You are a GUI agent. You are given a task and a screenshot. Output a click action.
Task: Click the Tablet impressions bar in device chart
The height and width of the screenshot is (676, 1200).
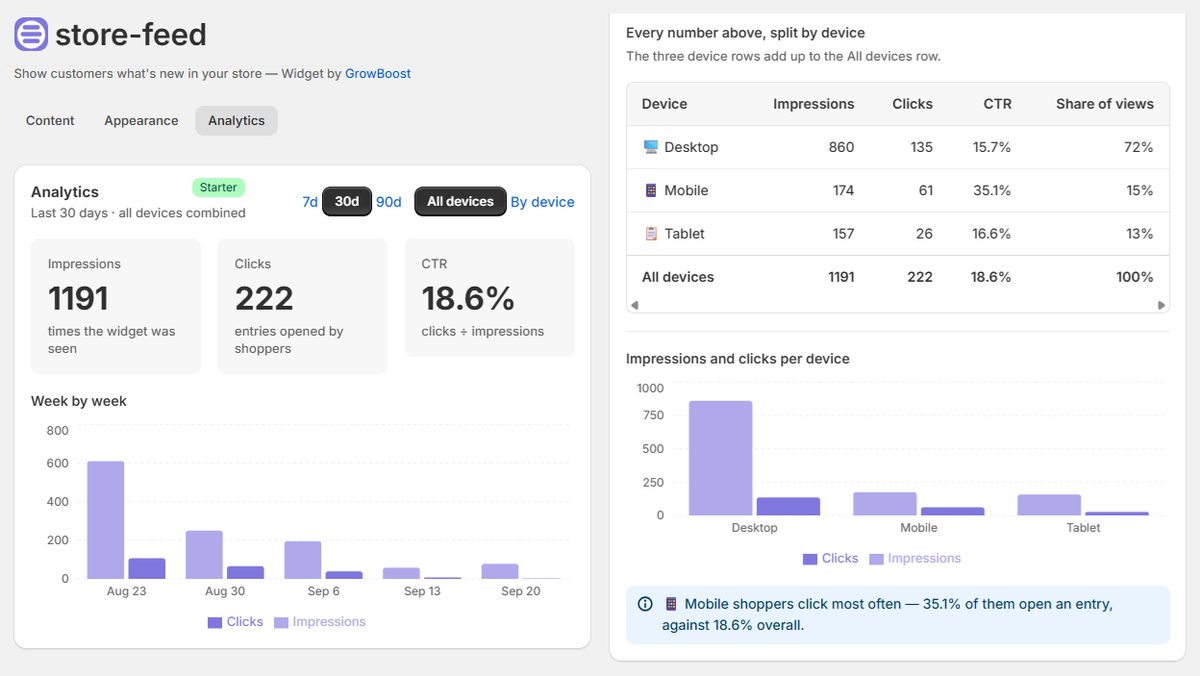coord(1049,505)
